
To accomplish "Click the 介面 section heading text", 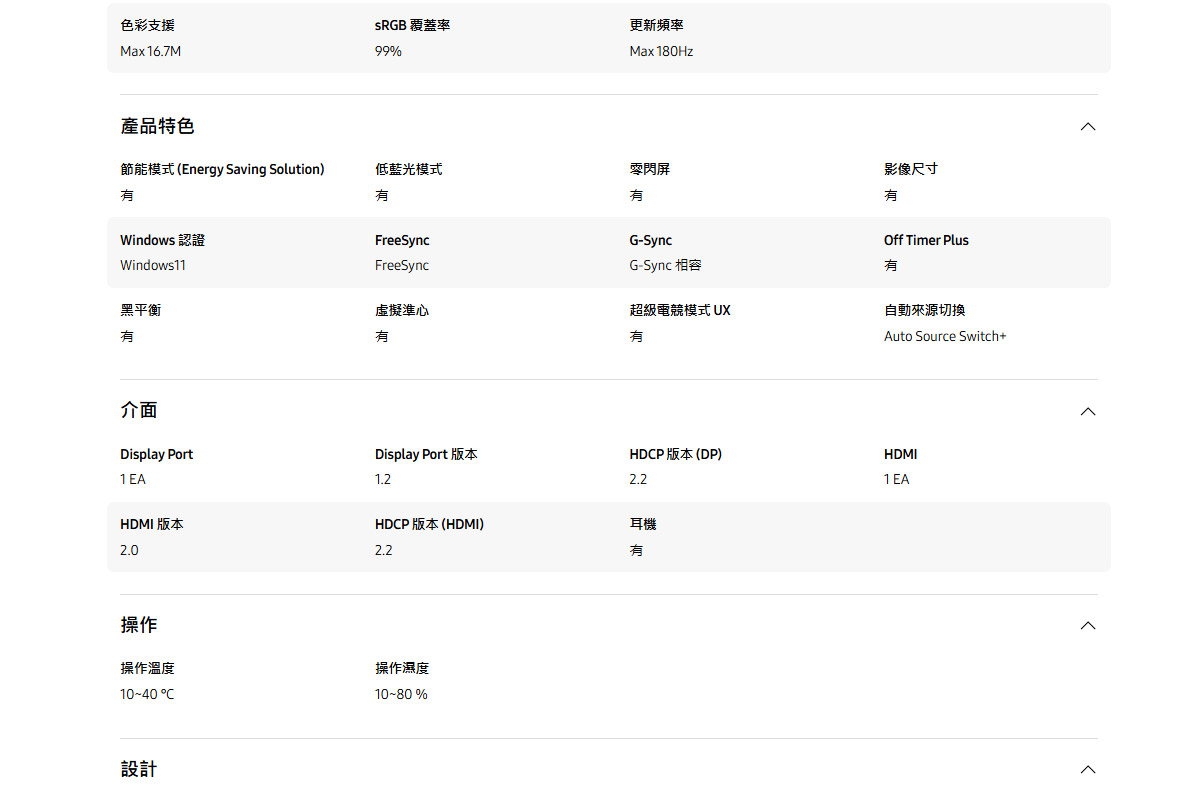I will pyautogui.click(x=139, y=411).
